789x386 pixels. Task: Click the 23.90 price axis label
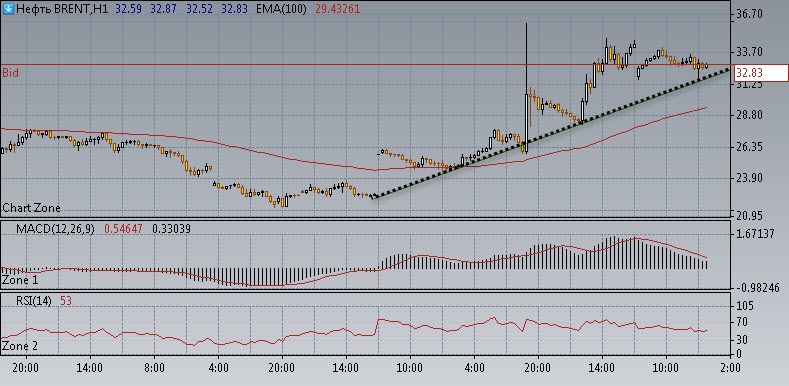point(750,178)
